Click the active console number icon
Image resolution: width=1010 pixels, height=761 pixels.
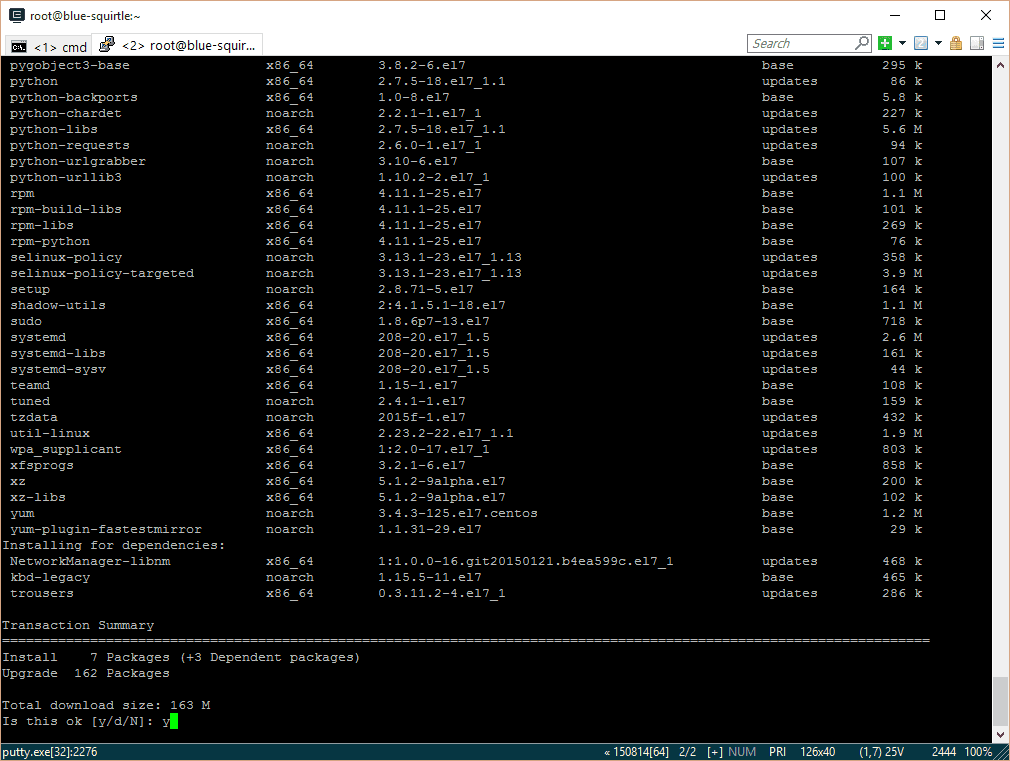(x=920, y=43)
